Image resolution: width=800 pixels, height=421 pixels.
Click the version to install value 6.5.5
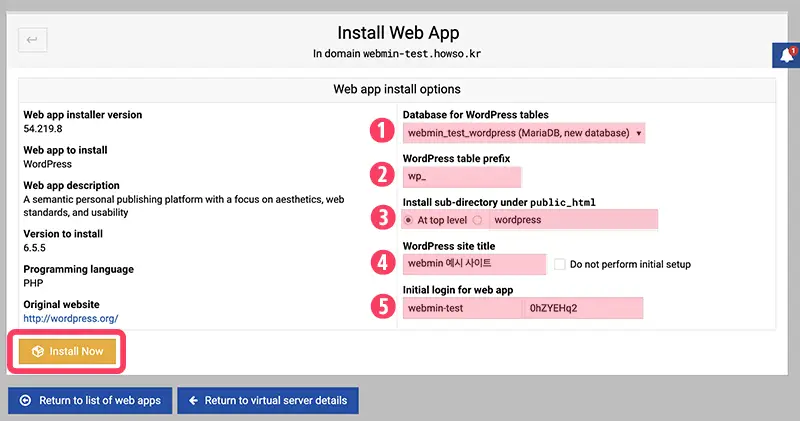pyautogui.click(x=34, y=248)
